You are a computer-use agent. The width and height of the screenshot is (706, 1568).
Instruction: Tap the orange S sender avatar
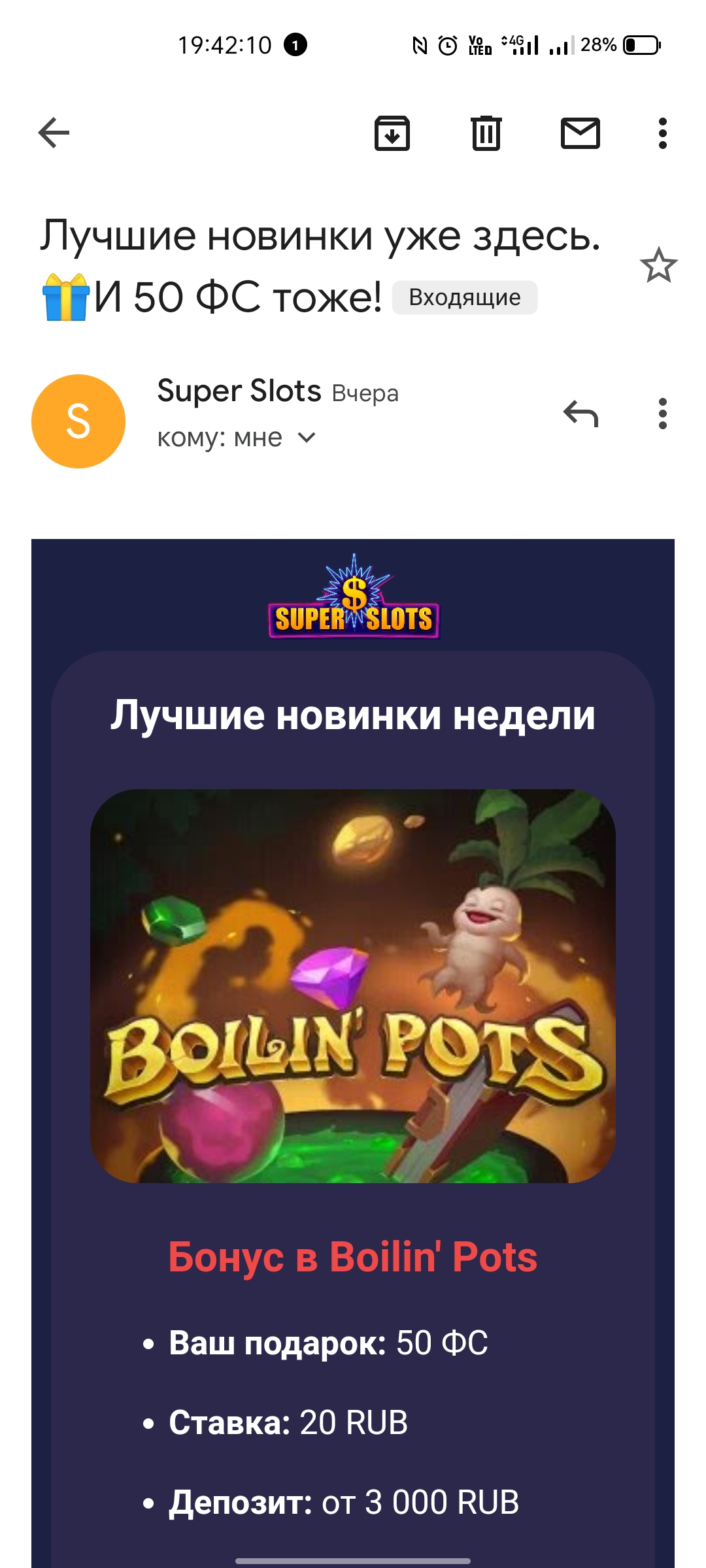[78, 421]
